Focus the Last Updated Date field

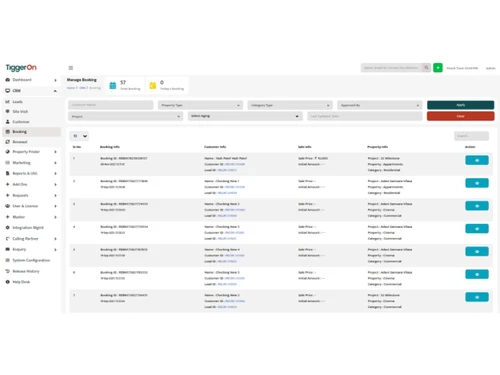pyautogui.click(x=365, y=116)
